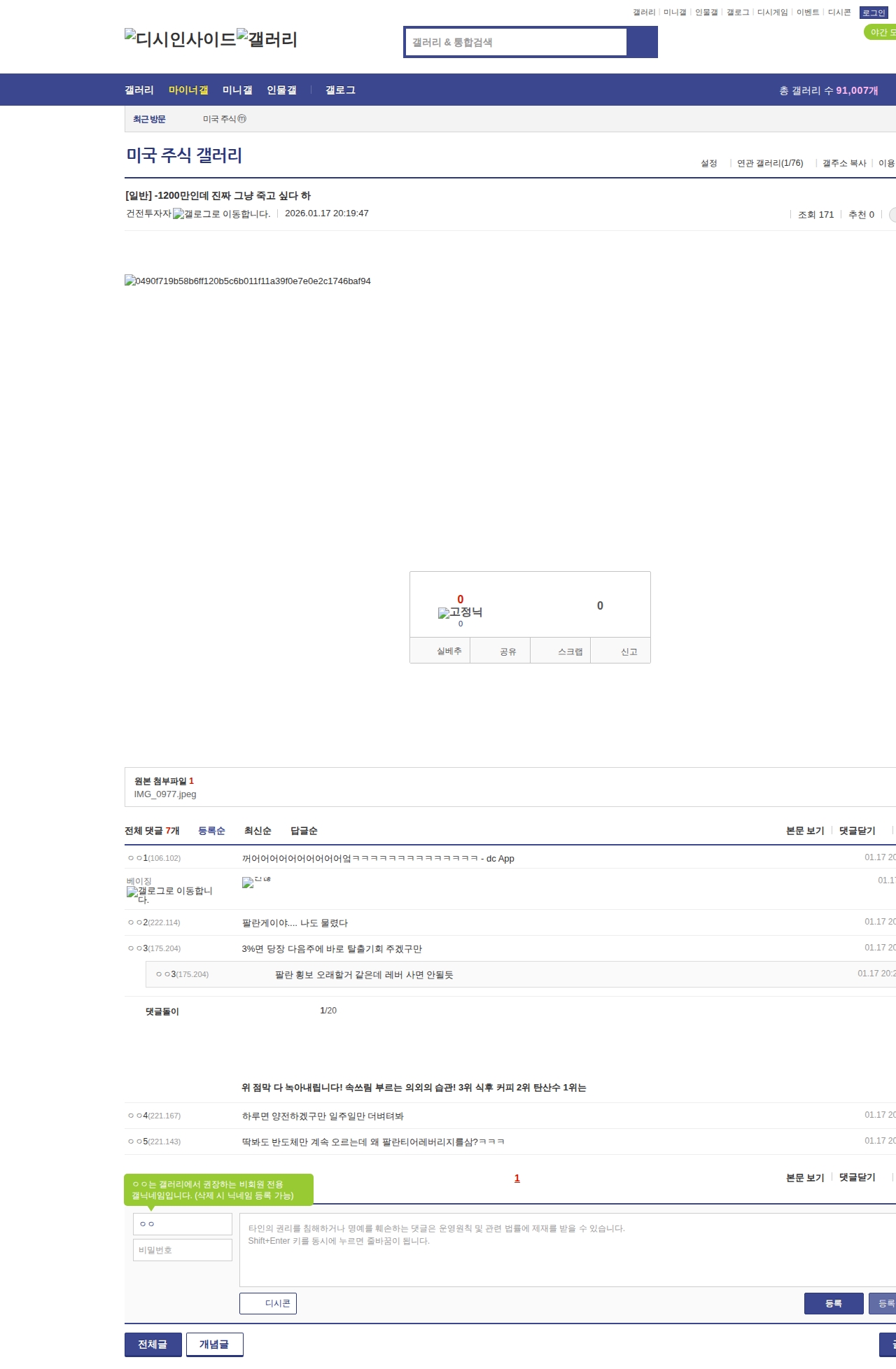Click the 신고 report button under vote box

(x=629, y=652)
